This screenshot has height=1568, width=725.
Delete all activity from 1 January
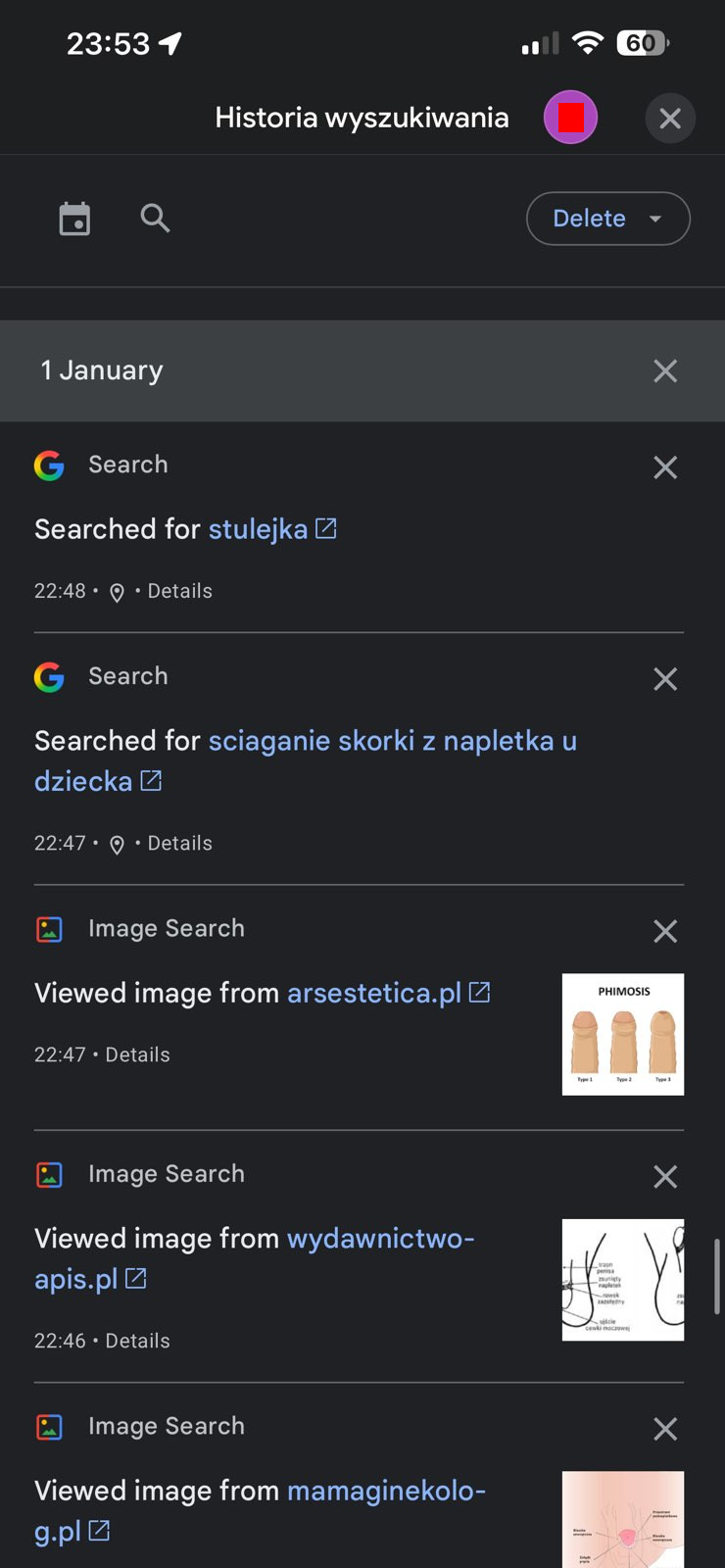(x=665, y=370)
